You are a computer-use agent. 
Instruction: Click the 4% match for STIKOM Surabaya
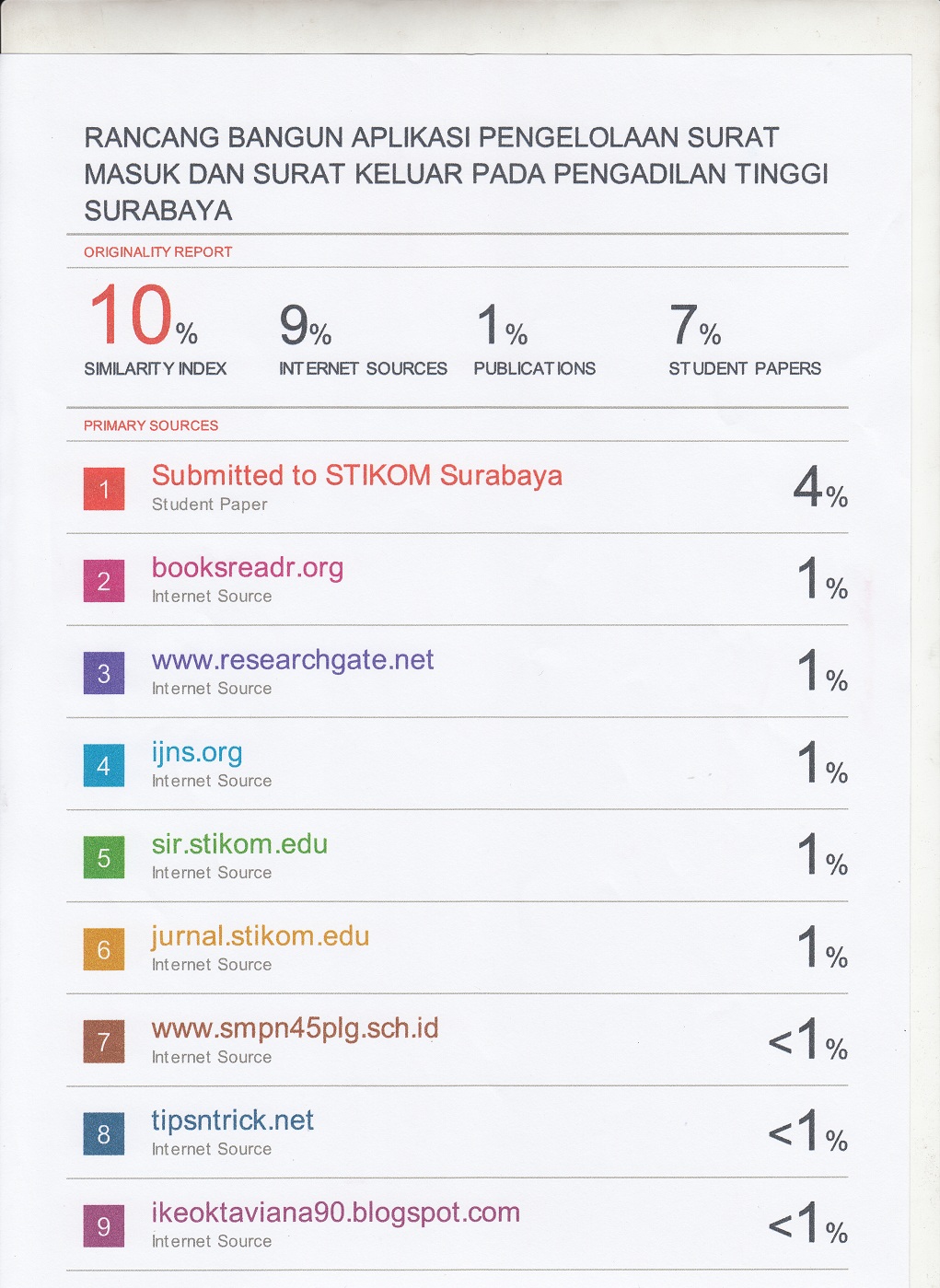click(x=819, y=487)
